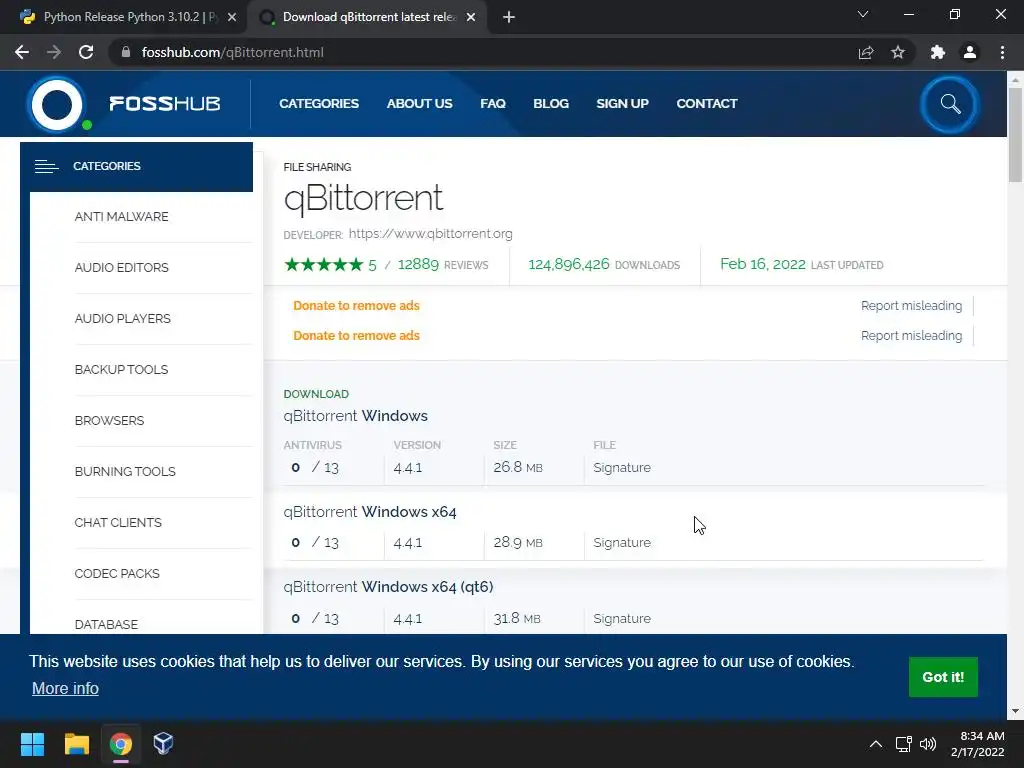Open the clock showing 8:34 AM
The width and height of the screenshot is (1024, 768).
click(x=978, y=744)
